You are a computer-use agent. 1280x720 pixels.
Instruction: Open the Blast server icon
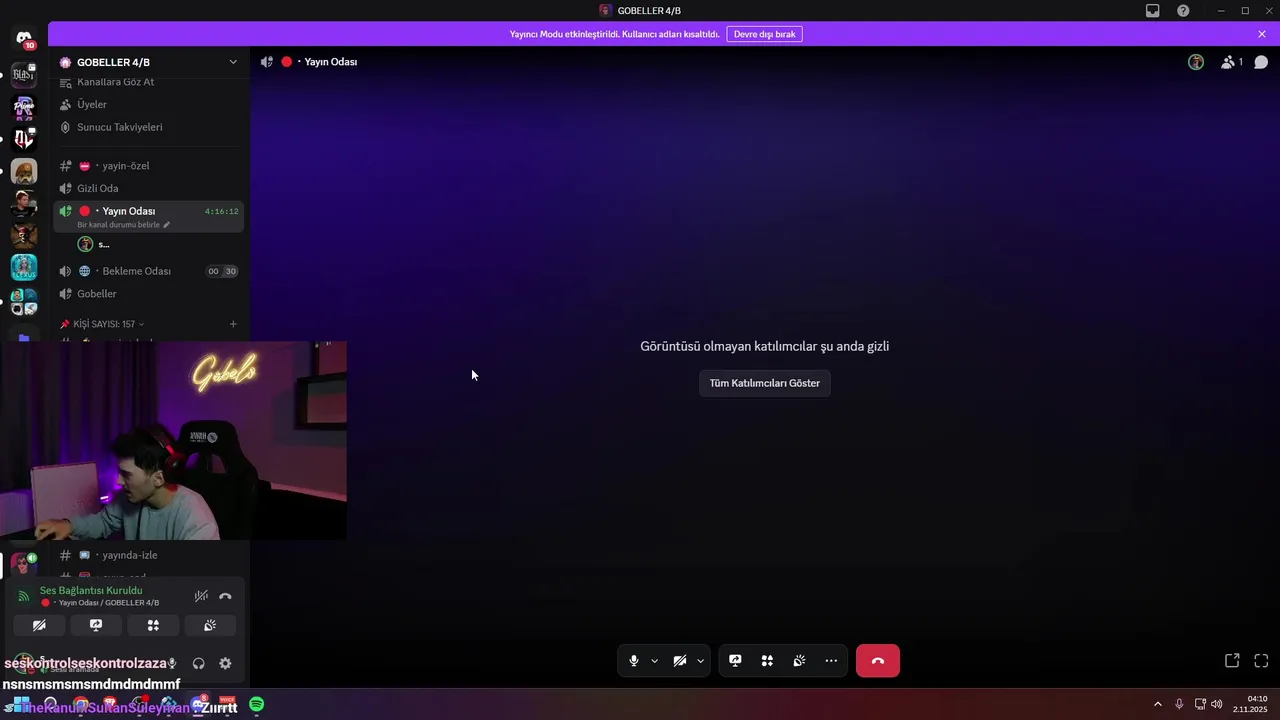(24, 75)
